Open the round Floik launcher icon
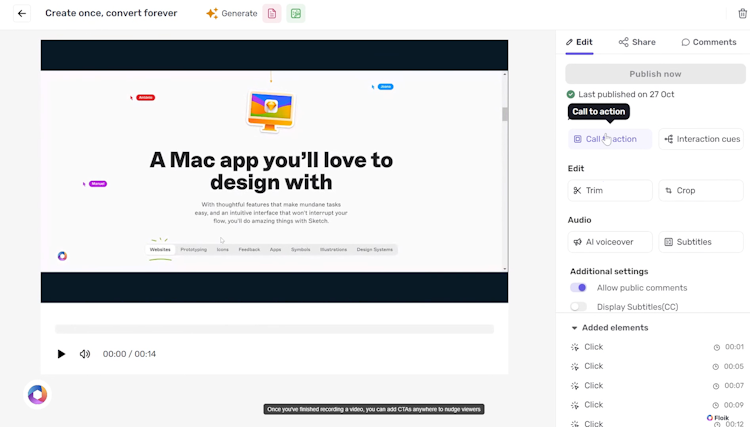Screen dimensions: 750x427 [x=37, y=394]
